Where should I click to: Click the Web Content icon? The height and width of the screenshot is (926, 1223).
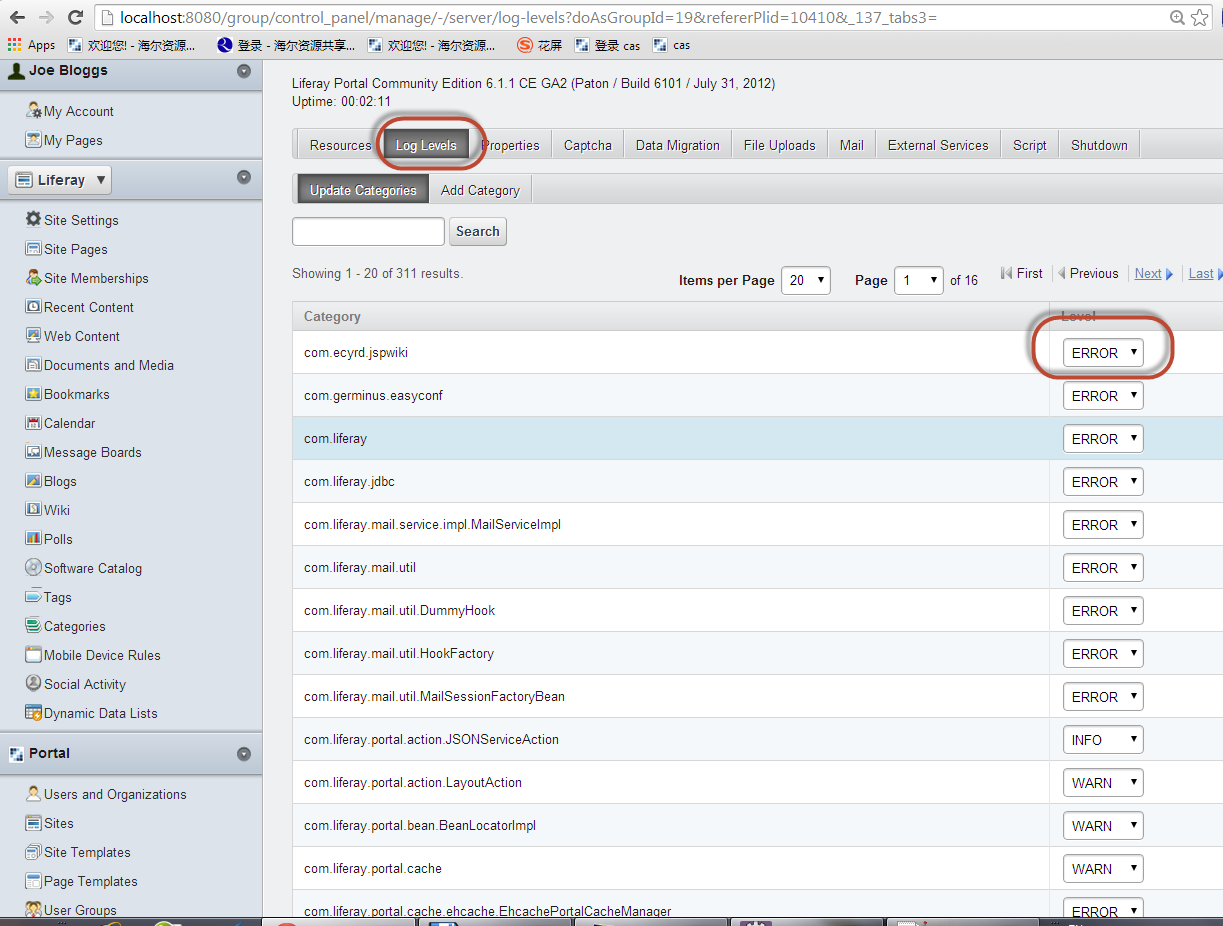click(x=34, y=336)
